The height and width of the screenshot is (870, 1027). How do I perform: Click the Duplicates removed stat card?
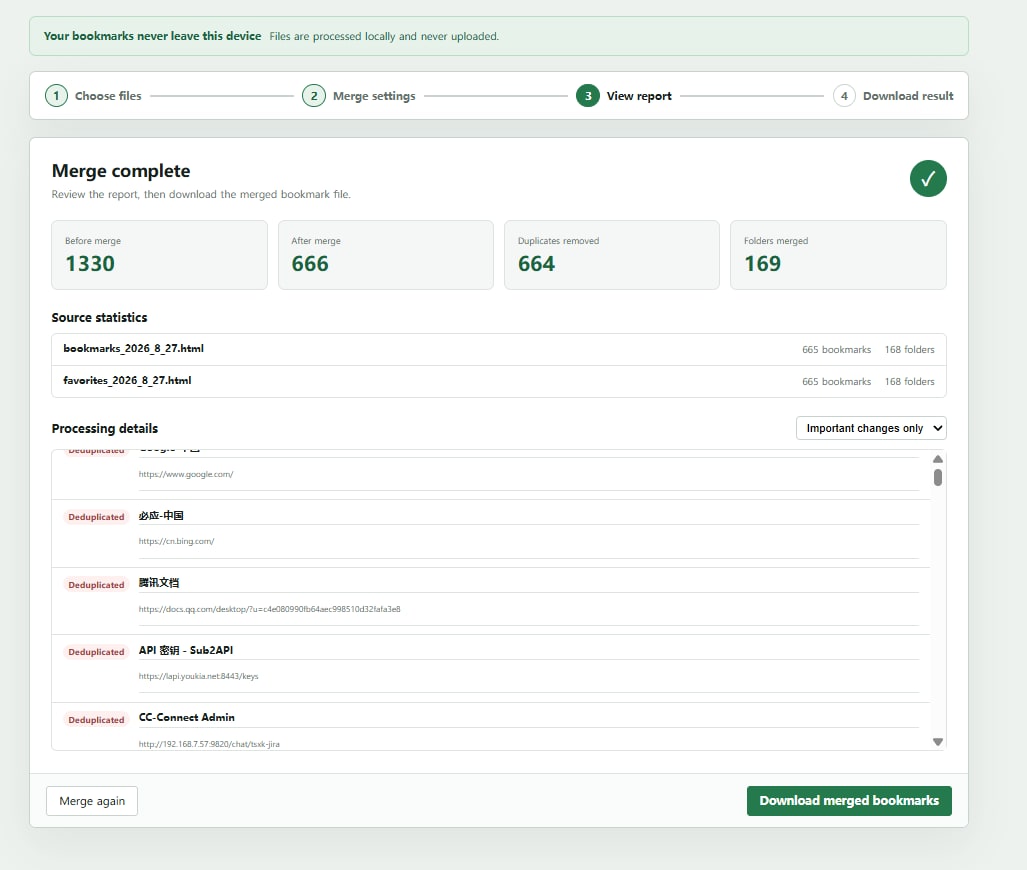612,255
